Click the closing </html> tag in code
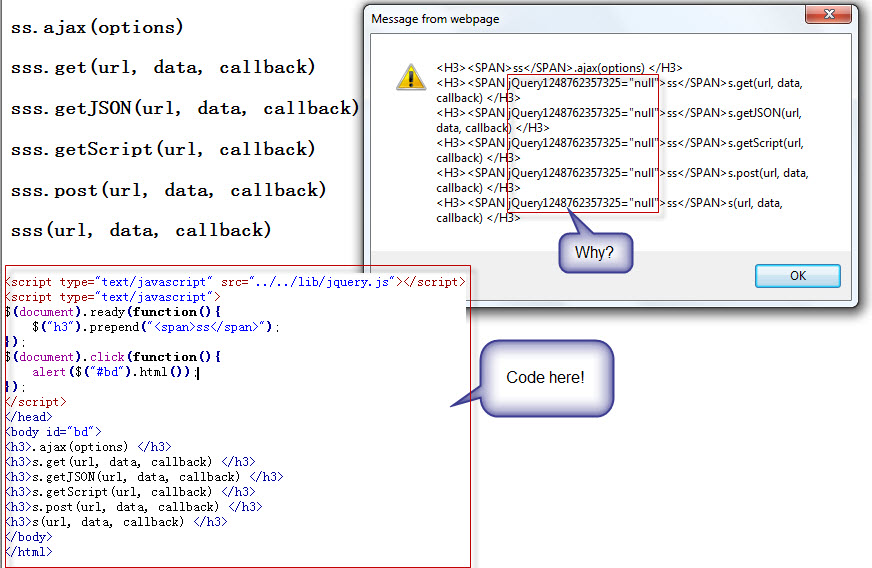The width and height of the screenshot is (872, 568). coord(28,551)
